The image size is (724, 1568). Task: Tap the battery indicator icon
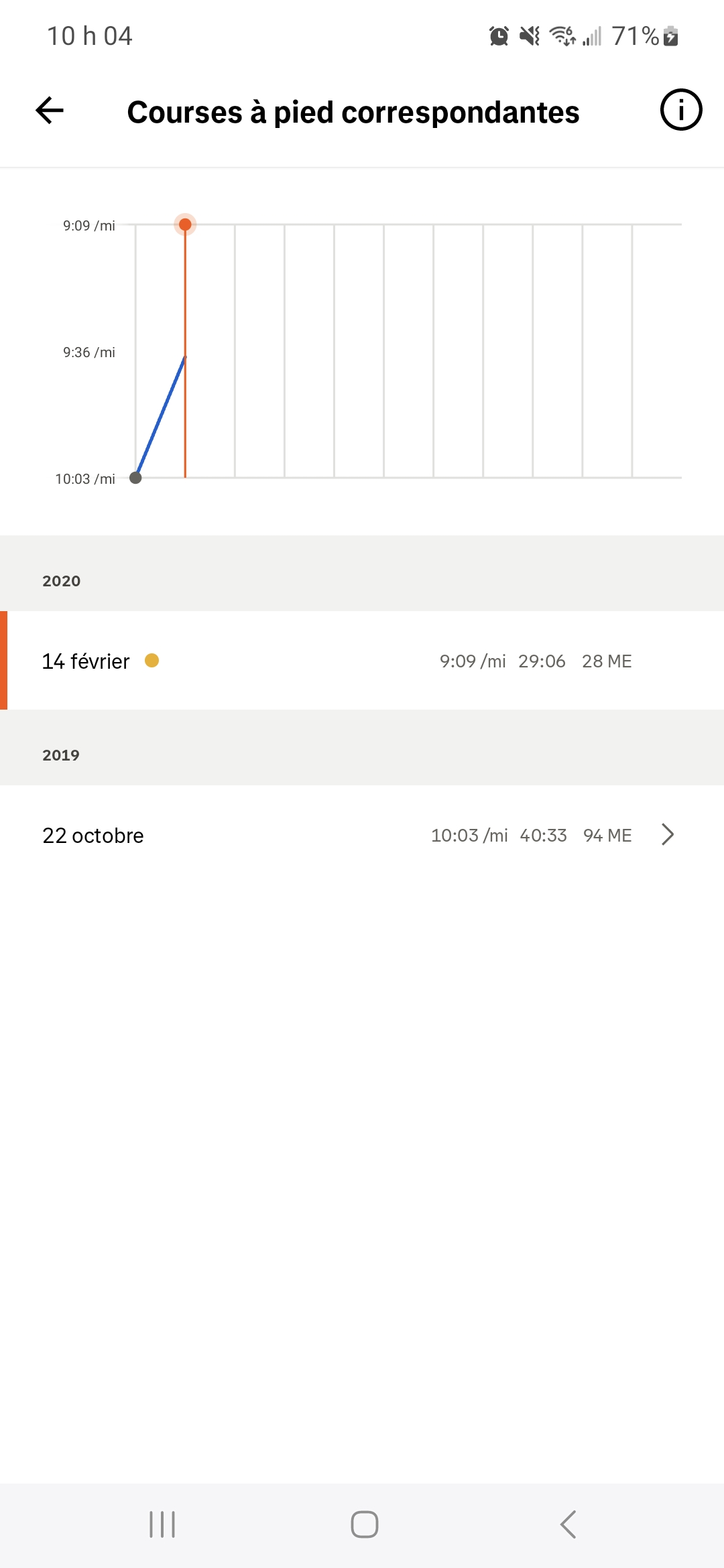pos(671,36)
